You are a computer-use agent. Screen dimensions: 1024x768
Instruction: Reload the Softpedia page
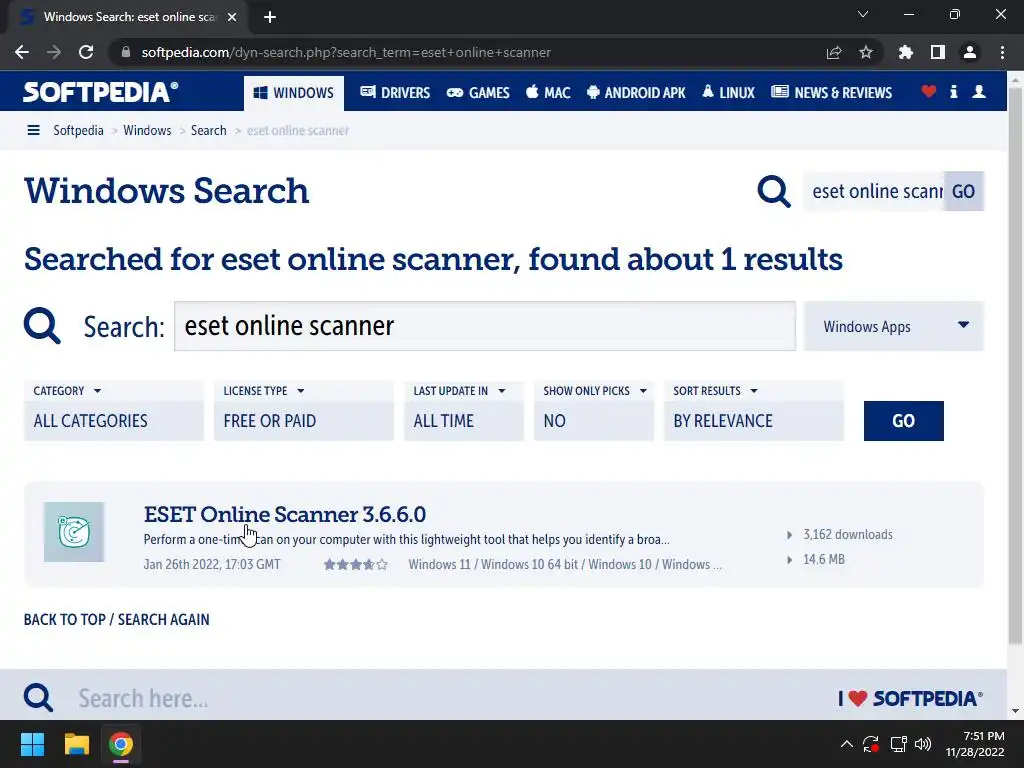(86, 52)
